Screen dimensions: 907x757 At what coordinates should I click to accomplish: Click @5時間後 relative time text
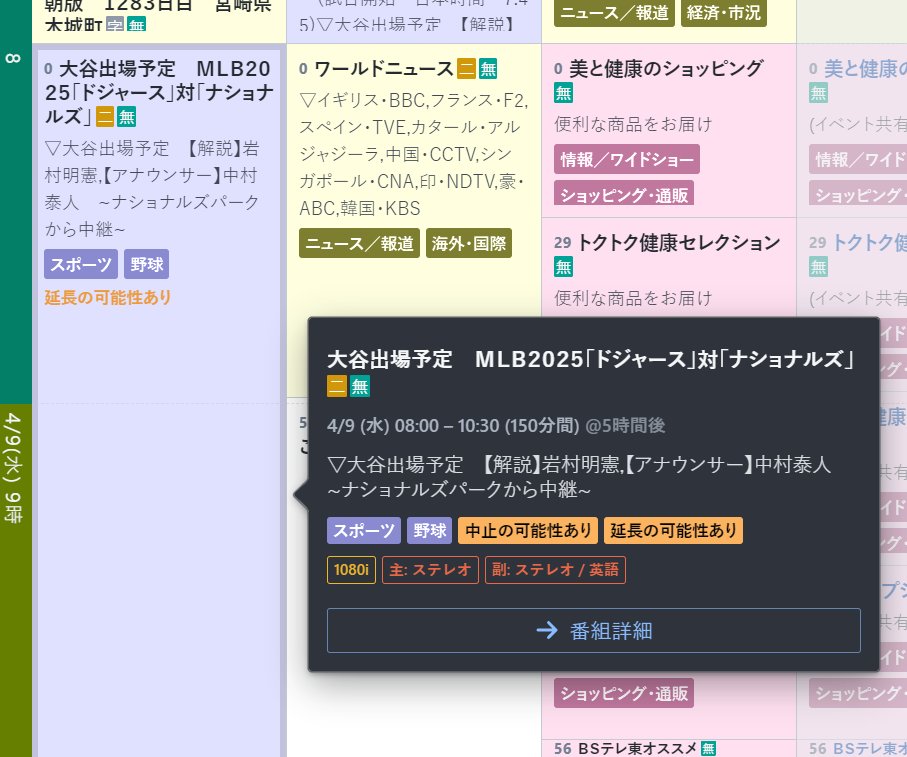(625, 426)
